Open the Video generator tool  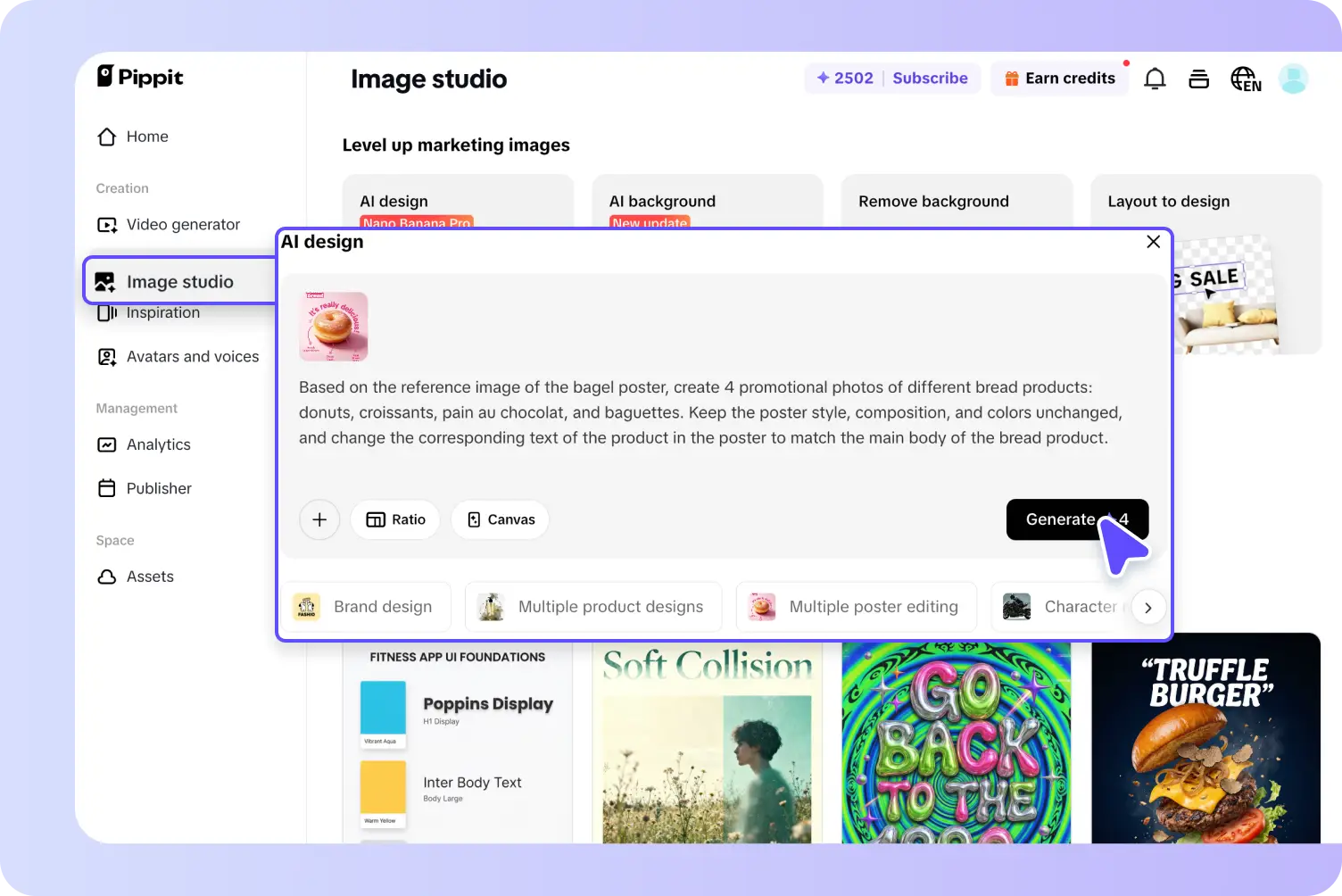[x=183, y=224]
